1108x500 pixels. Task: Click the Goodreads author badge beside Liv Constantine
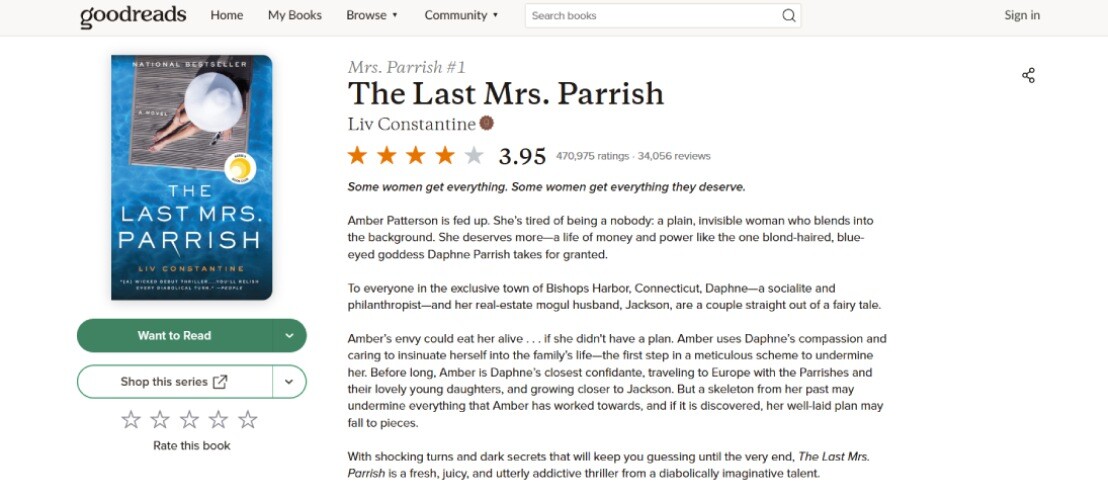[x=487, y=123]
